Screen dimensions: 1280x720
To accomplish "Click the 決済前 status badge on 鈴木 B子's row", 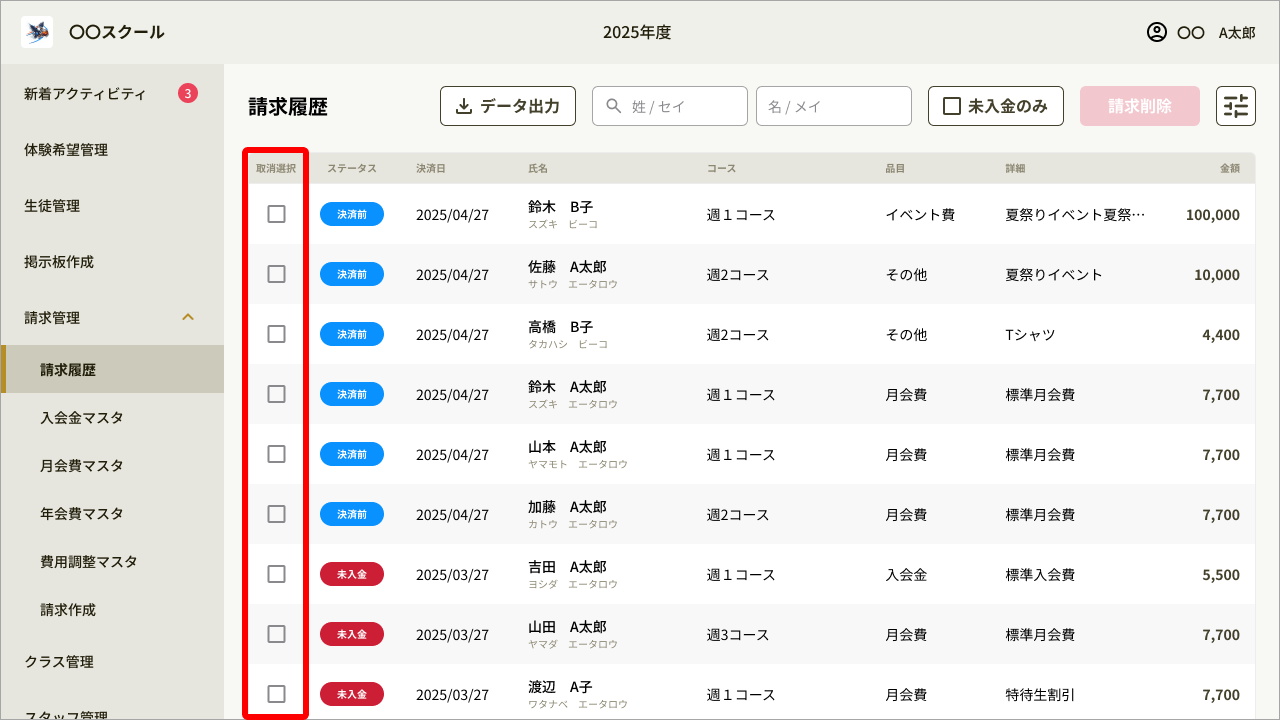I will [x=352, y=213].
